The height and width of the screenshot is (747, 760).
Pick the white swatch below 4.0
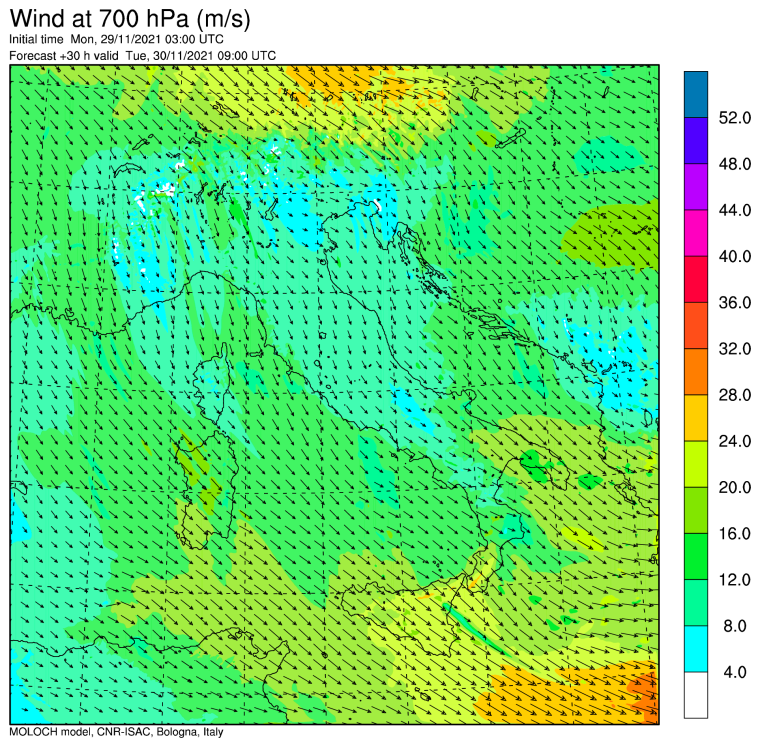coord(696,695)
